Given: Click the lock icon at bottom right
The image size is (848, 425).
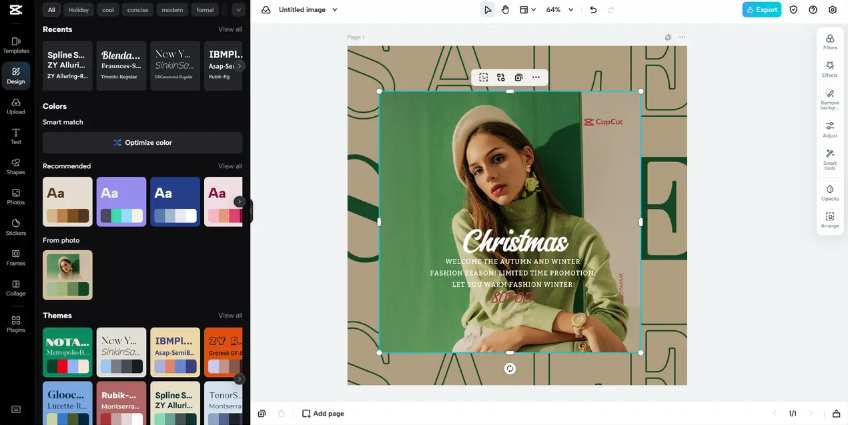Looking at the screenshot, I should click(x=836, y=414).
